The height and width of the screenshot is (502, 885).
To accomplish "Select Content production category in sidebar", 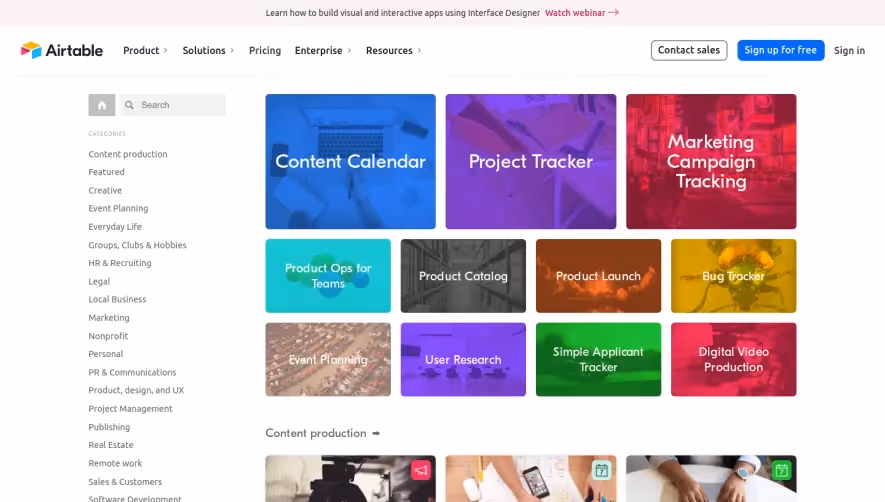I will 128,154.
